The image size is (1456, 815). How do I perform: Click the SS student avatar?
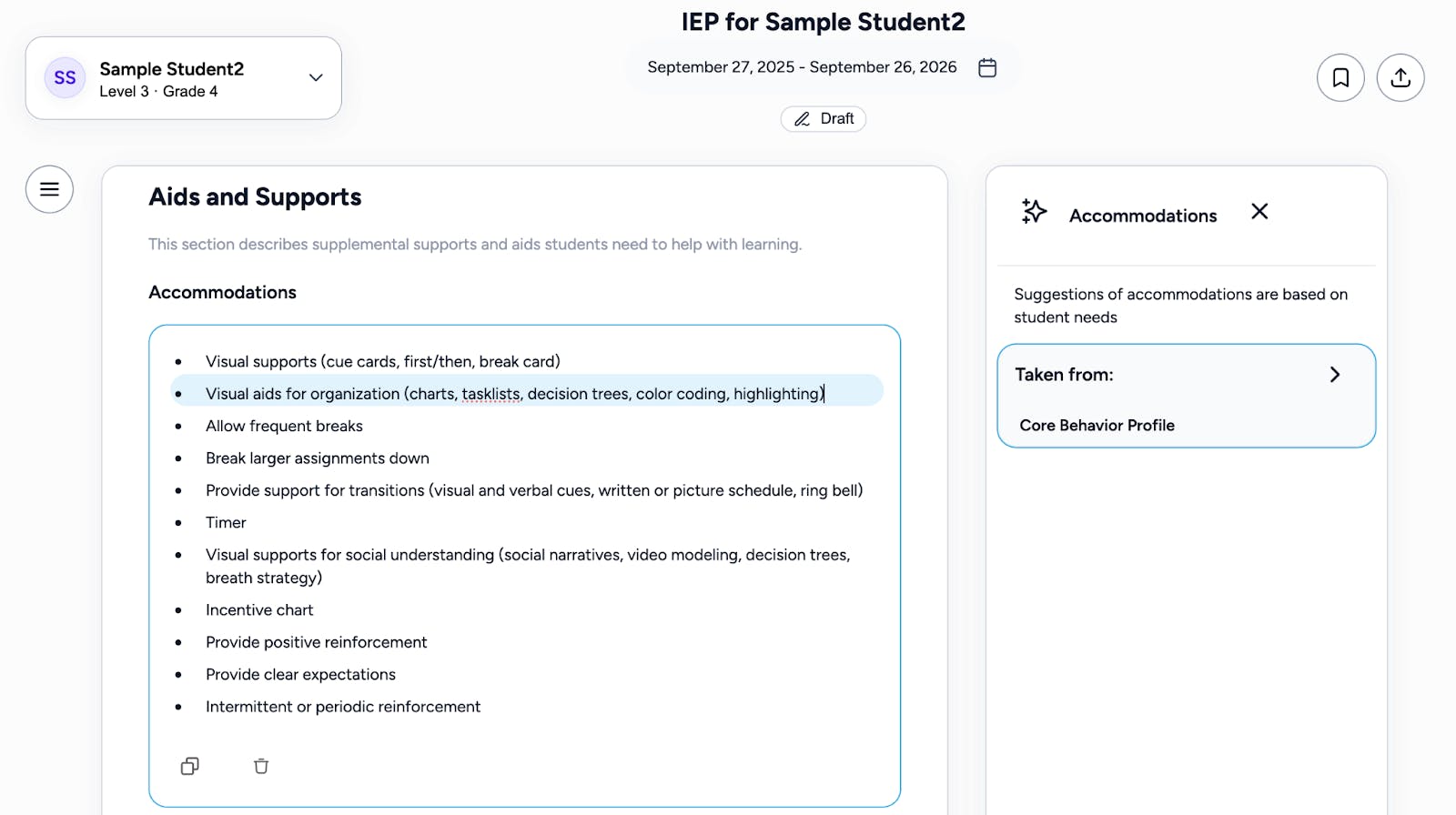pos(65,78)
